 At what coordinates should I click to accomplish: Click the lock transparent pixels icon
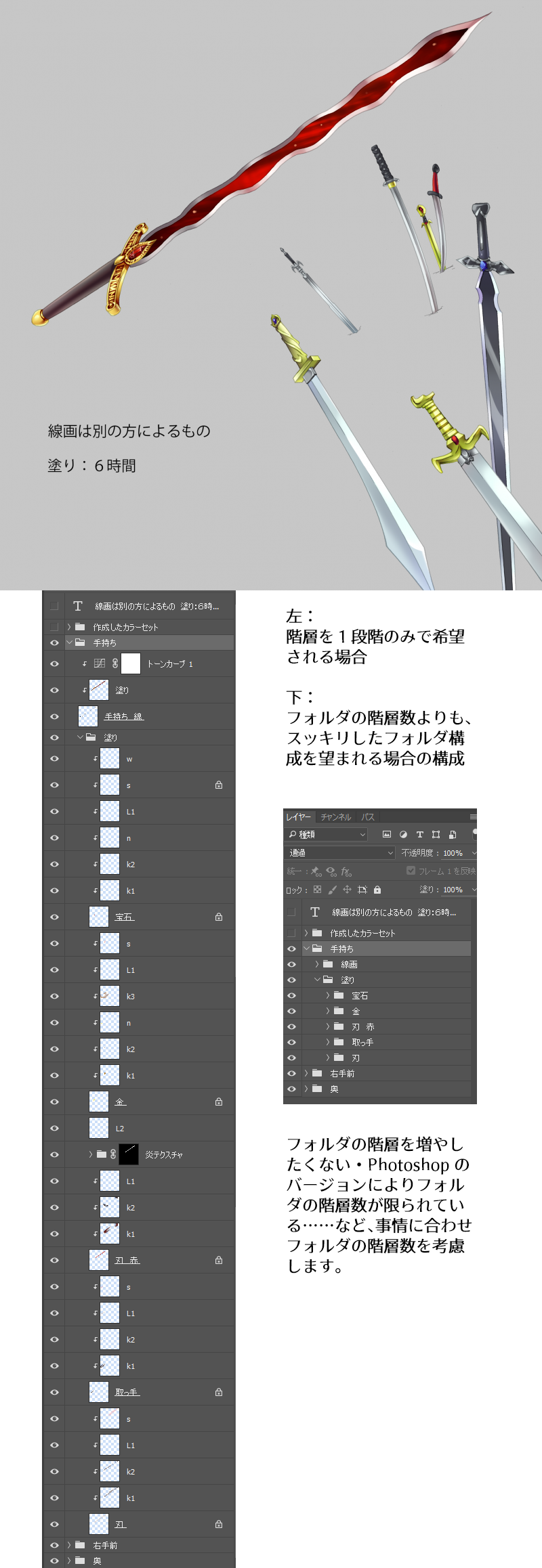pos(317,890)
